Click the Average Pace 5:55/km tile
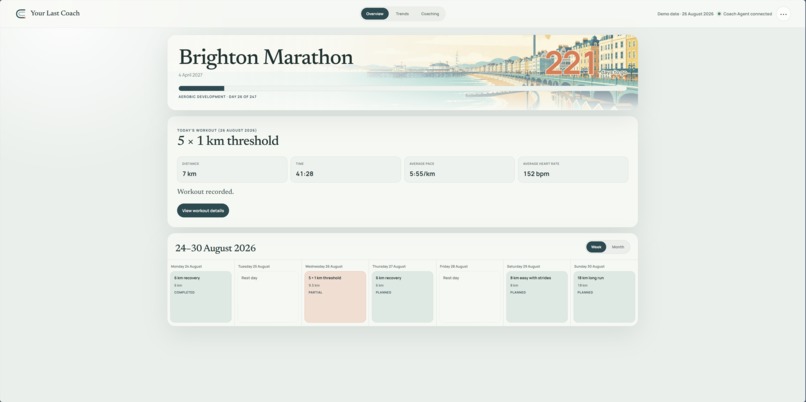Viewport: 806px width, 402px height. coord(460,169)
